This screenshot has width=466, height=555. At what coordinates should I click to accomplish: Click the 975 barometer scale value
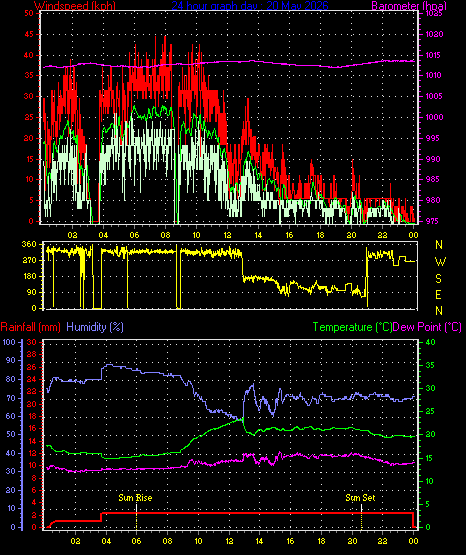(432, 221)
